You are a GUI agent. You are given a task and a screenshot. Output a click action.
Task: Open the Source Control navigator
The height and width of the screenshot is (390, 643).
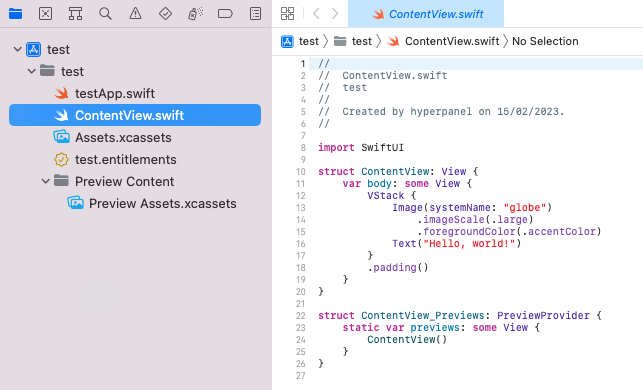pyautogui.click(x=45, y=14)
